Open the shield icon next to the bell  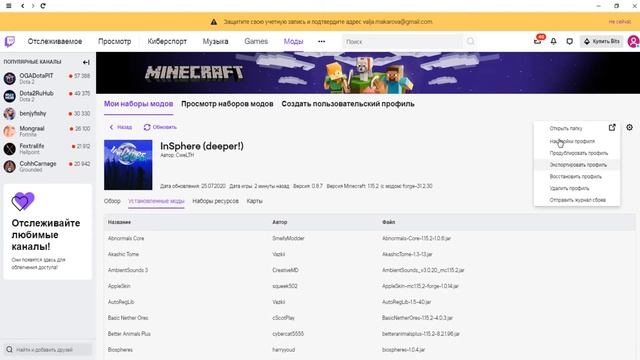click(569, 41)
